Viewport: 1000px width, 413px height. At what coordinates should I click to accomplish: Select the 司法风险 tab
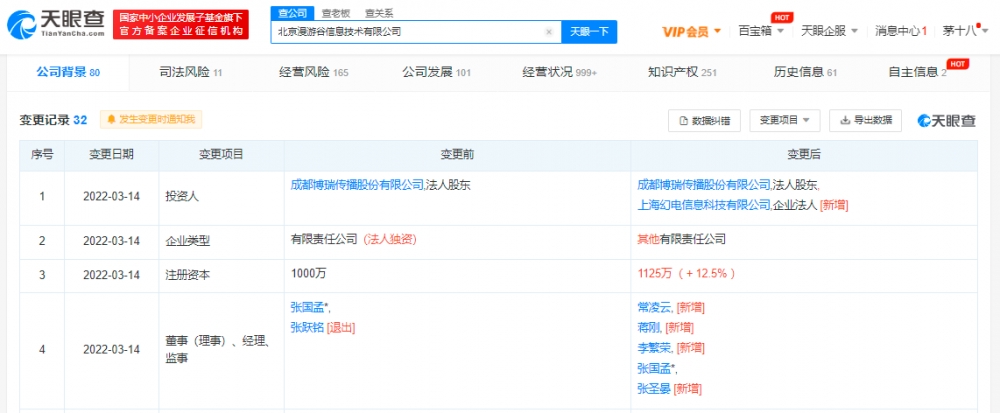click(190, 73)
